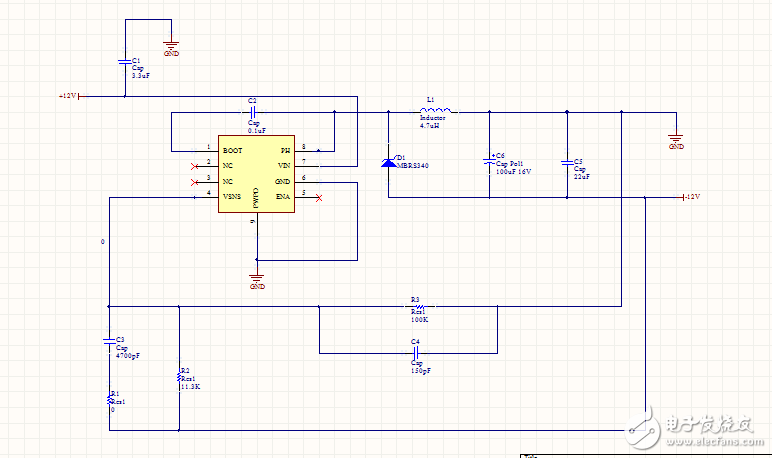Select the C4 capacitor symbol

tap(416, 353)
